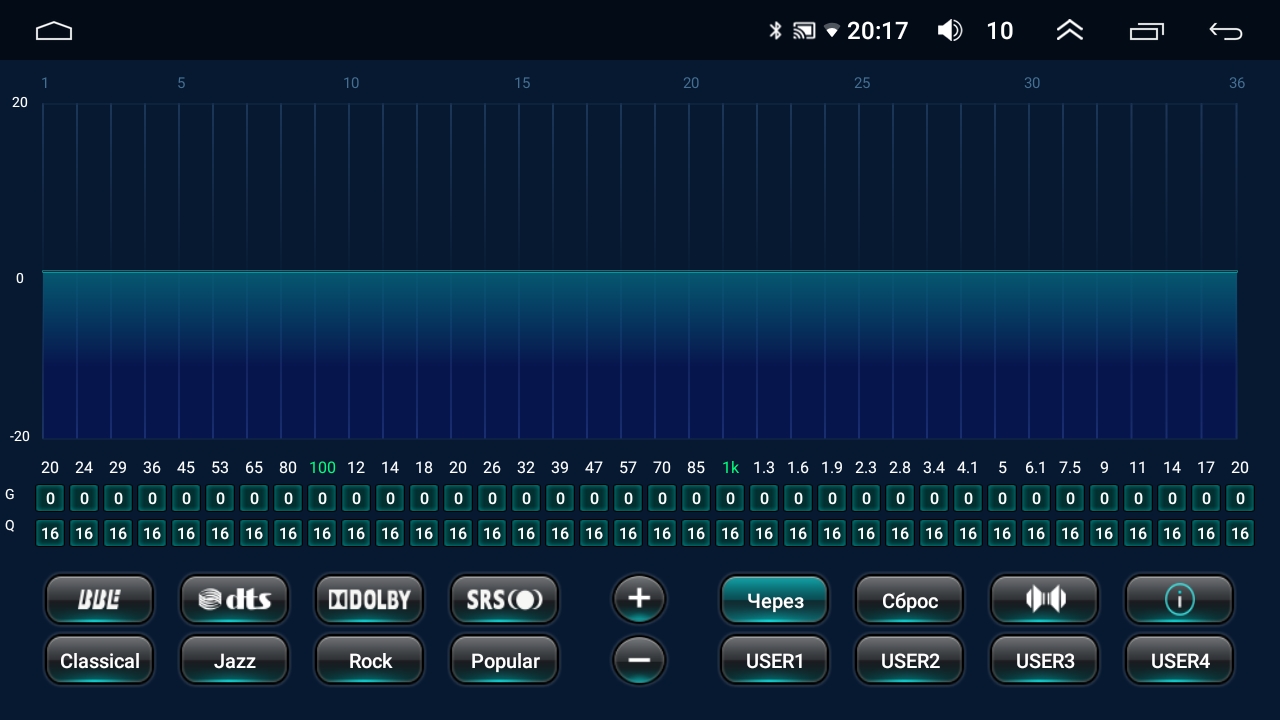Select the 24 frequency label
Screen dimensions: 1280x720
(x=84, y=467)
